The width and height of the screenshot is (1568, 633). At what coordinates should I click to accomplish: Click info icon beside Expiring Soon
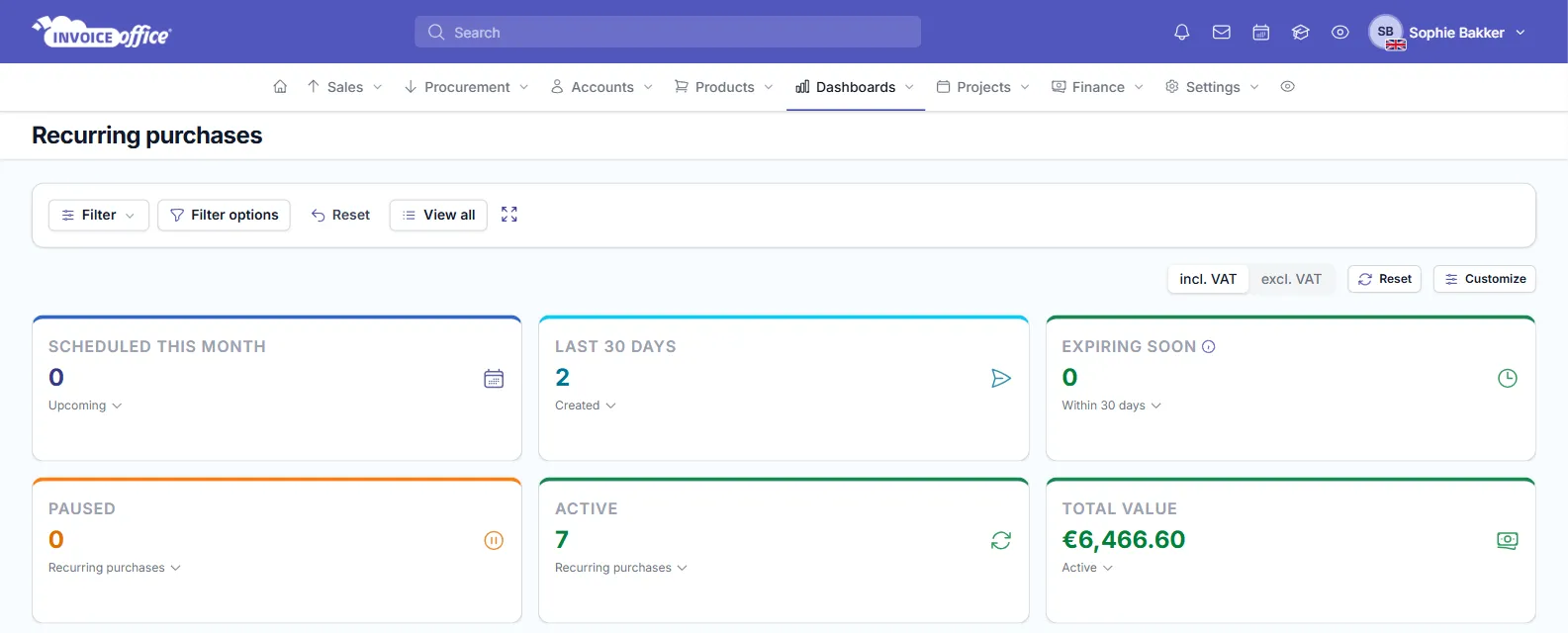(x=1208, y=347)
